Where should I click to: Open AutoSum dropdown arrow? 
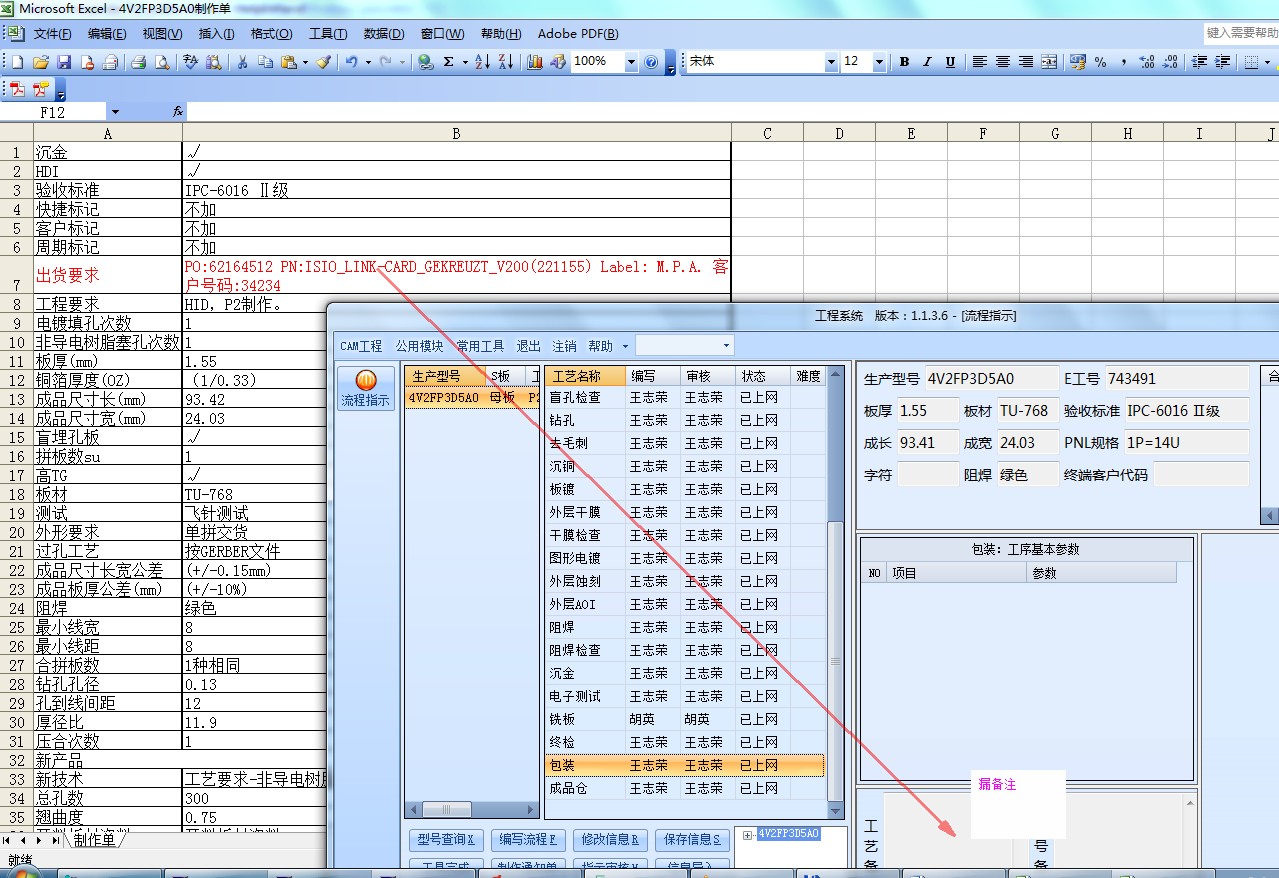pos(465,62)
